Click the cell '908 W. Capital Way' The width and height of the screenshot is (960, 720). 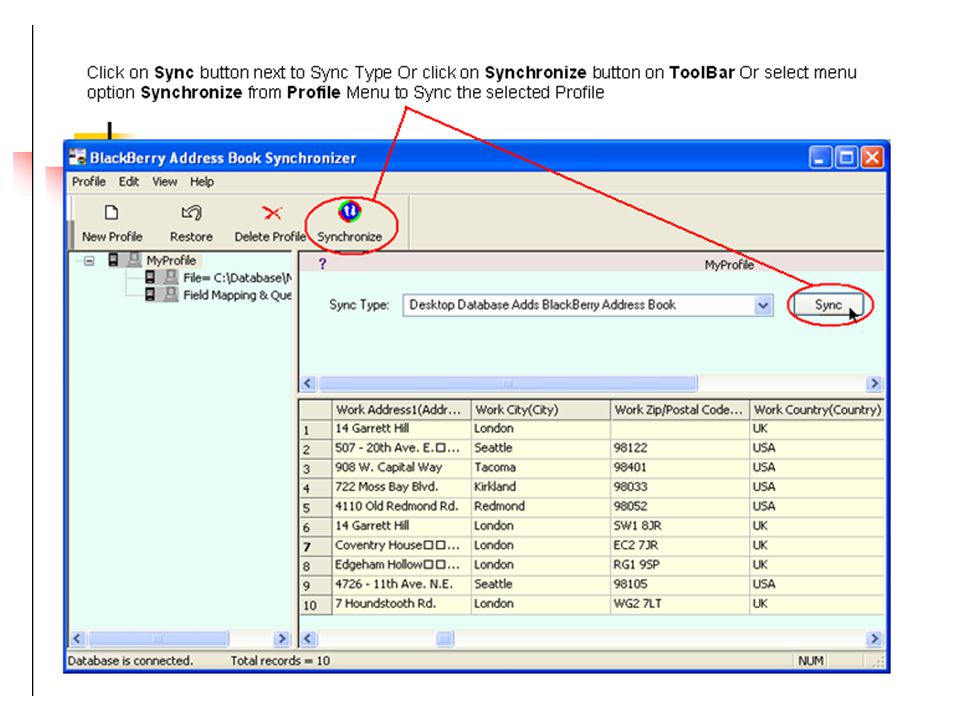(x=401, y=468)
